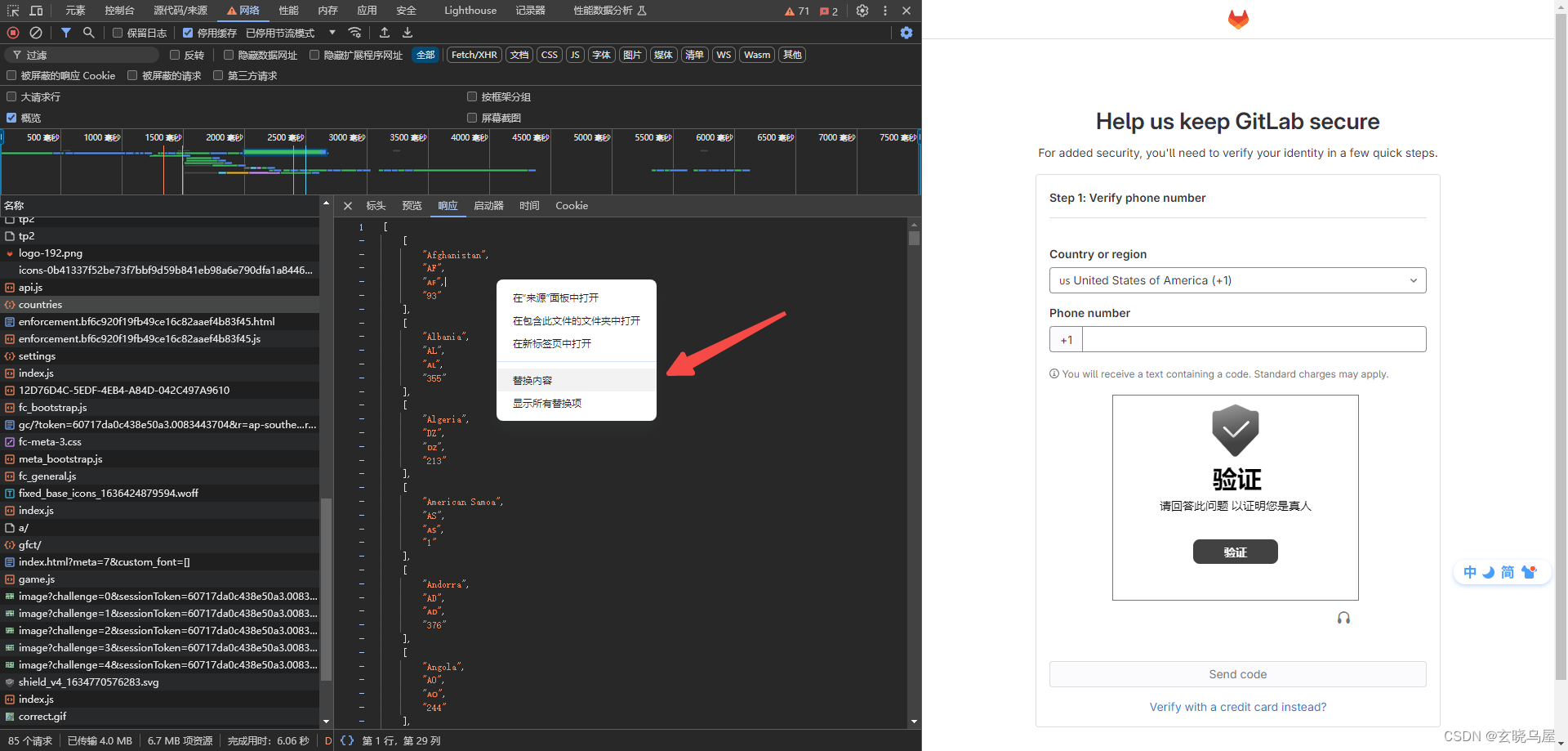Image resolution: width=1568 pixels, height=751 pixels.
Task: Click the 简 icon in IME toolbar
Action: click(x=1508, y=572)
